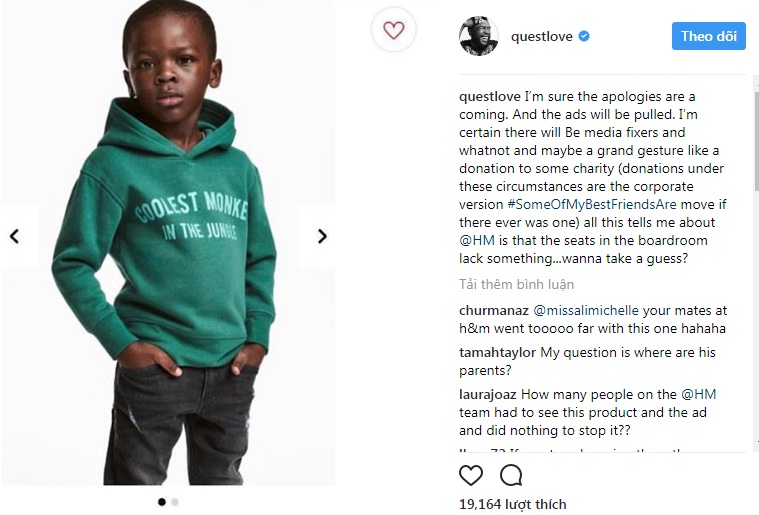This screenshot has width=759, height=515.
Task: Go to next photo with the right arrow
Action: point(322,237)
